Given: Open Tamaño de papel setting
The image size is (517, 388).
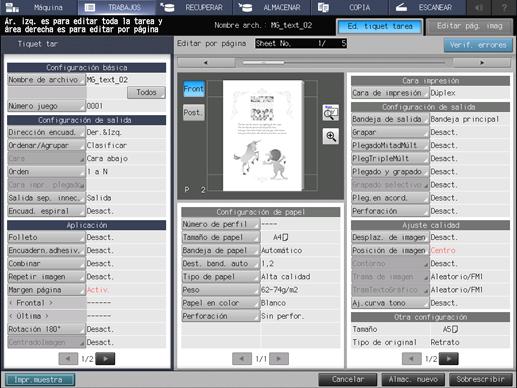Looking at the screenshot, I should click(221, 237).
